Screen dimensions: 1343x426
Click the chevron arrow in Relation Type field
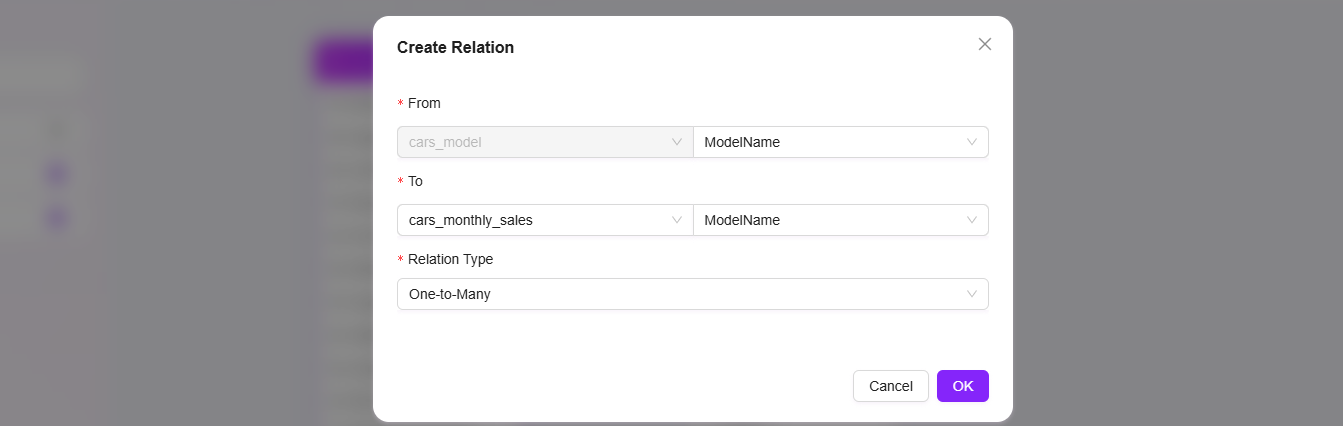tap(972, 294)
